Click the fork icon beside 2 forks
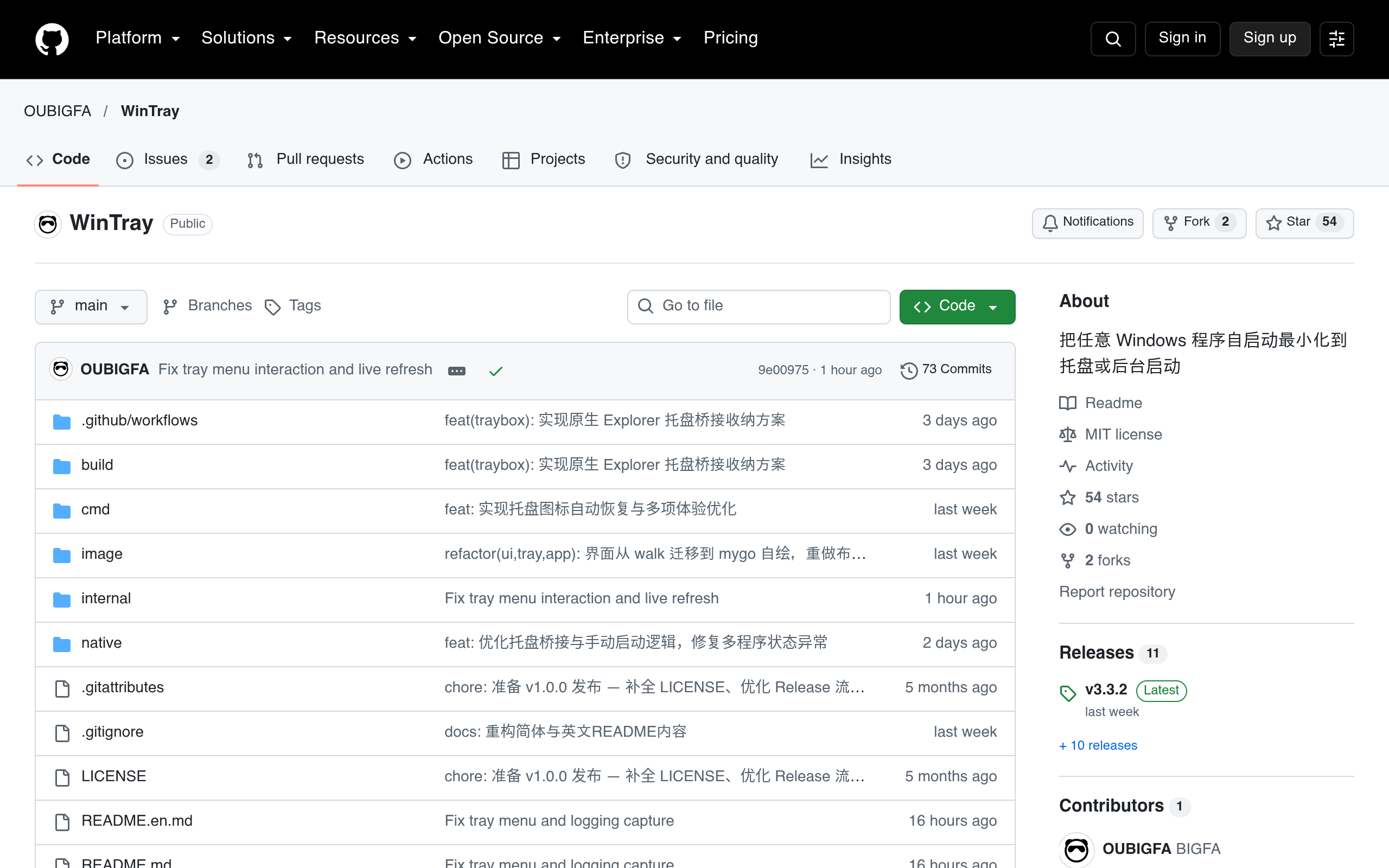The height and width of the screenshot is (868, 1389). pyautogui.click(x=1068, y=561)
